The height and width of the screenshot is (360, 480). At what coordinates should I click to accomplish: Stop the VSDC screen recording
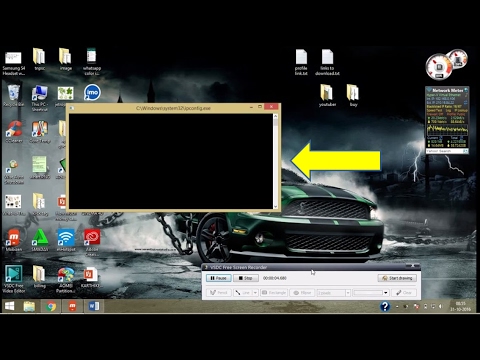point(246,278)
